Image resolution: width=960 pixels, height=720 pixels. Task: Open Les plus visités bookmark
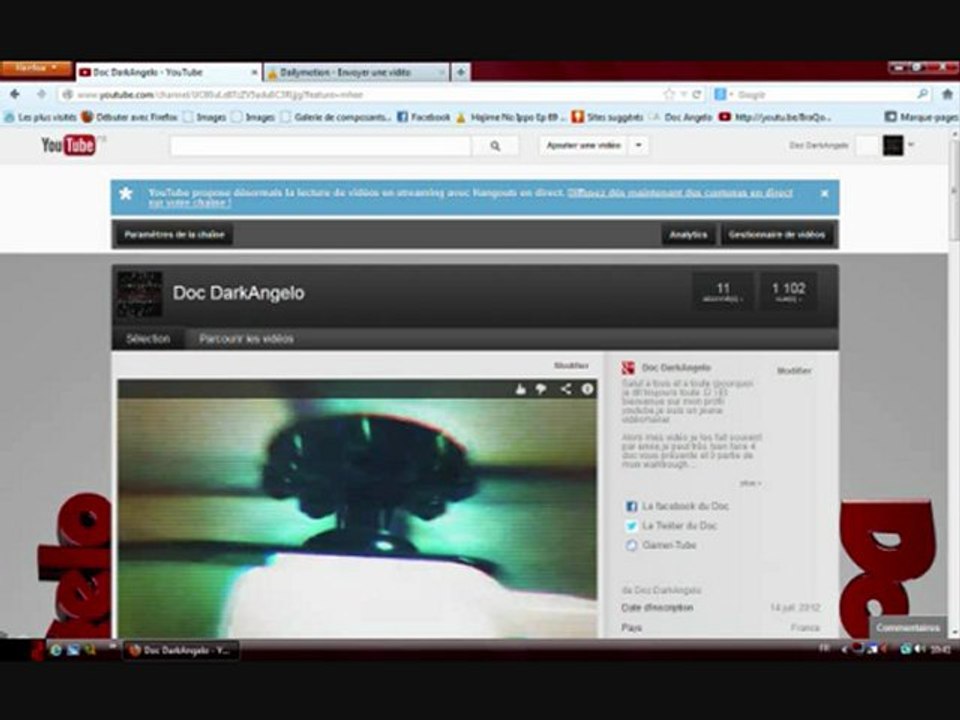[40, 116]
